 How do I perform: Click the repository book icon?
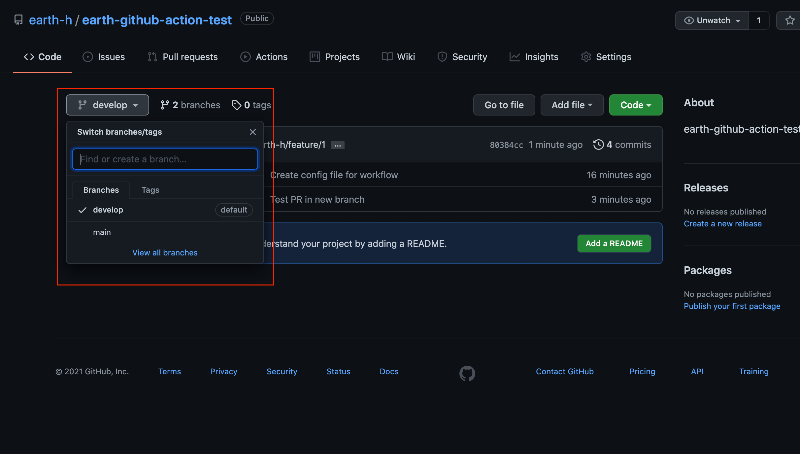(x=18, y=20)
